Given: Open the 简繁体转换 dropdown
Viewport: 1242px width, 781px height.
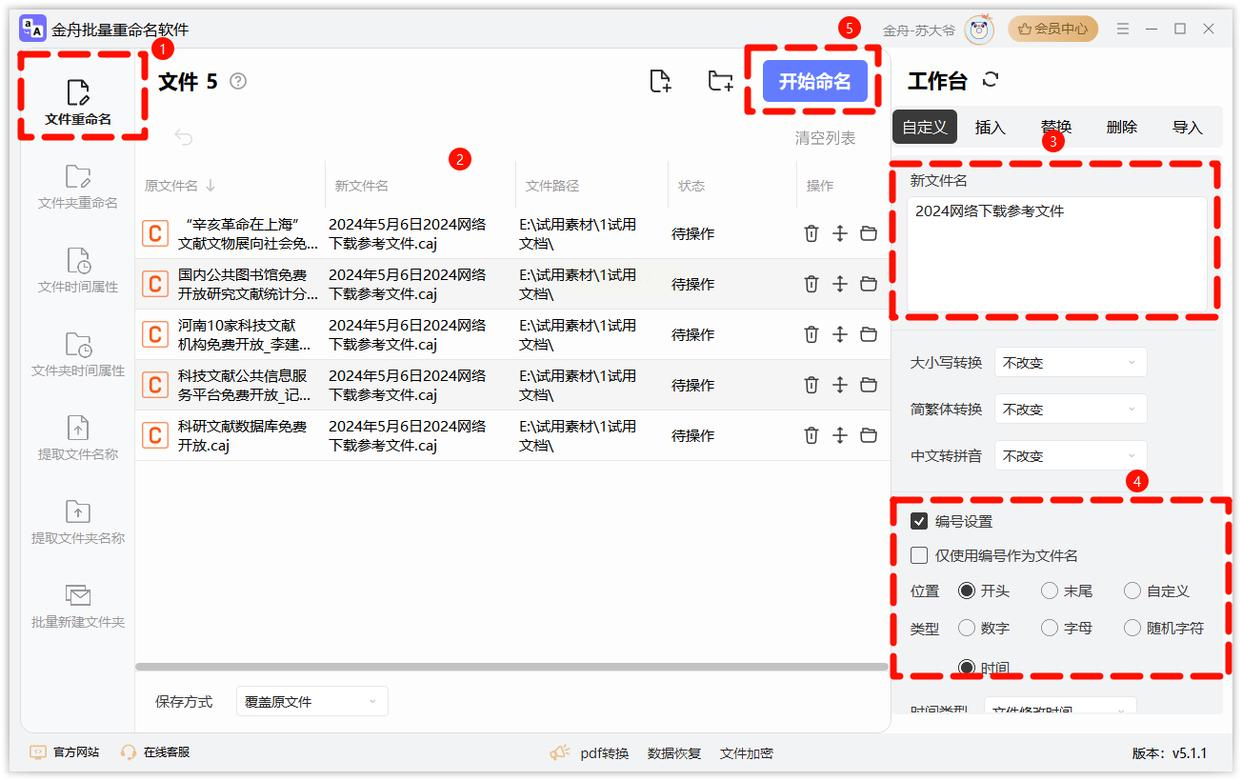Looking at the screenshot, I should 1070,409.
